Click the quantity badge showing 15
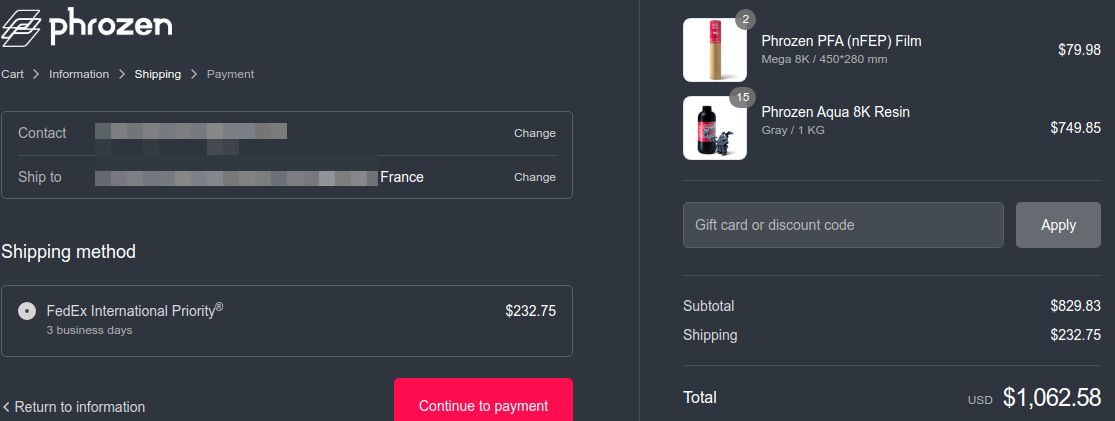Screen dimensions: 1115x421 (x=742, y=97)
